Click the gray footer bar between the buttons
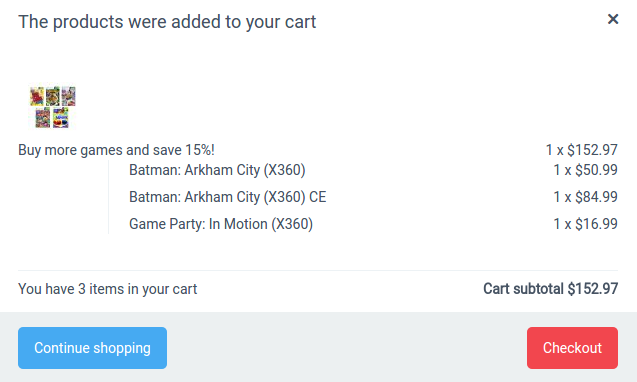Screen dimensions: 637x382 (347, 348)
